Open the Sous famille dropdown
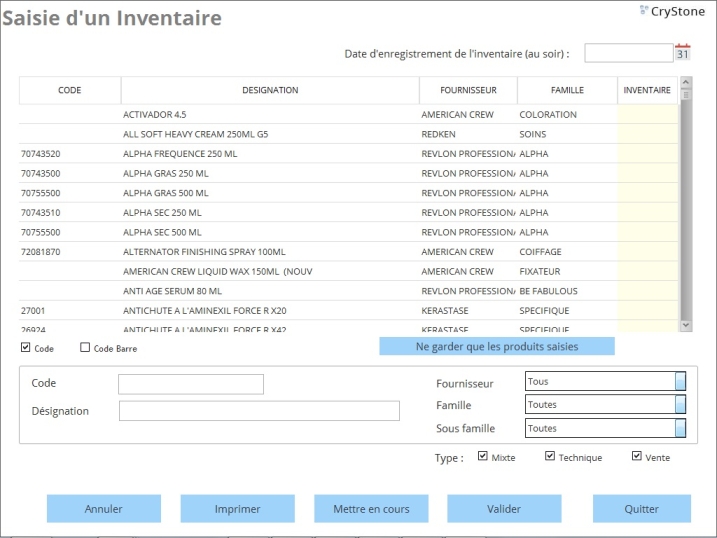Image resolution: width=717 pixels, height=538 pixels. [x=605, y=428]
